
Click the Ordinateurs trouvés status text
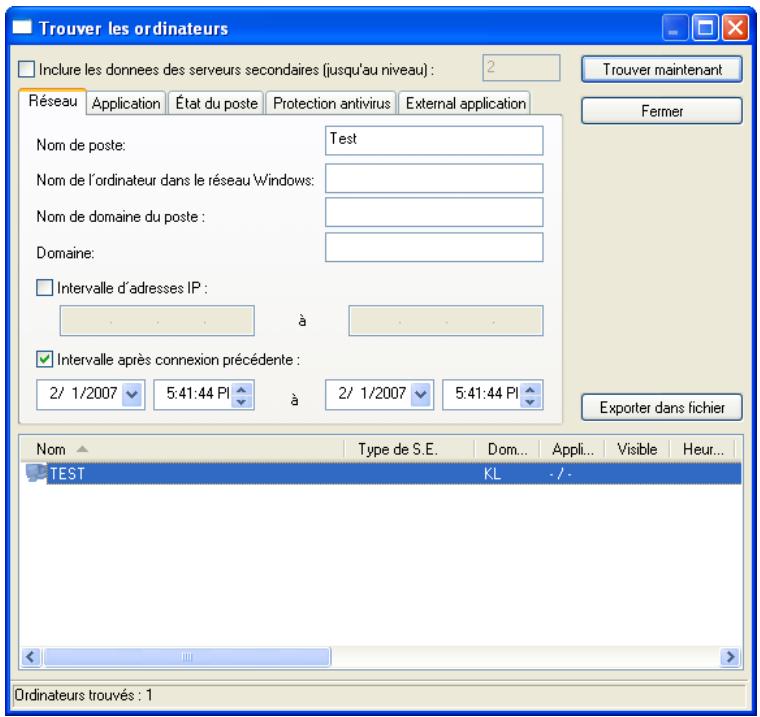(x=83, y=695)
